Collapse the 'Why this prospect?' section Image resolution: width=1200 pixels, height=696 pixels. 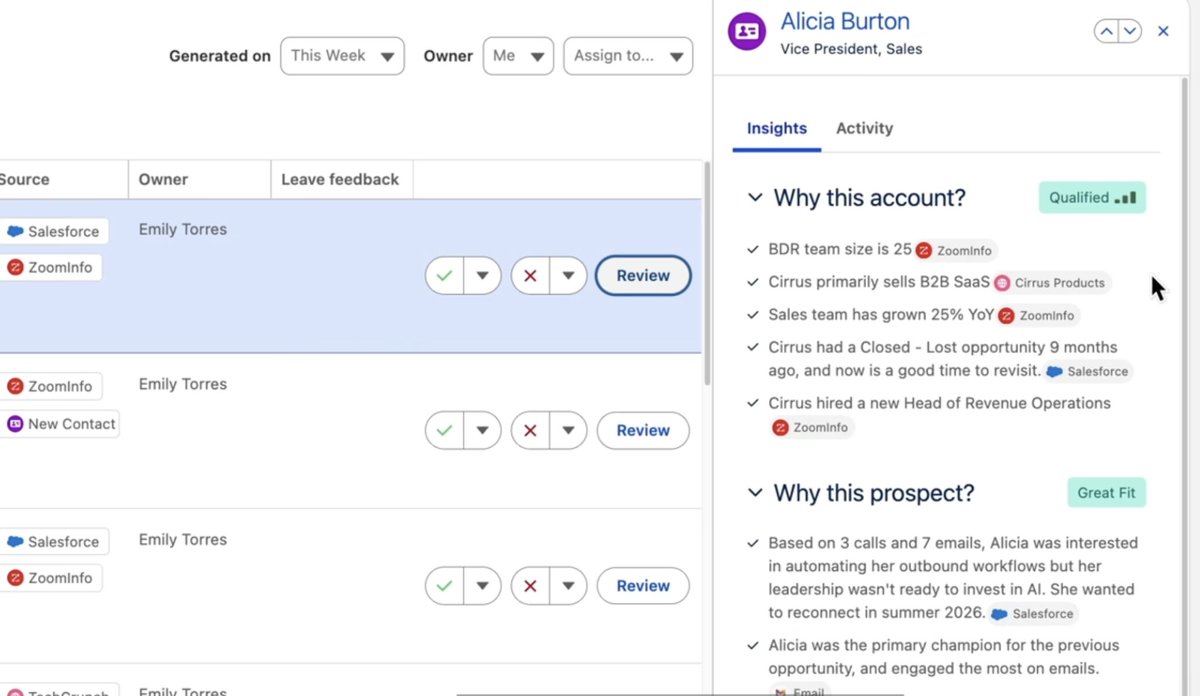click(x=755, y=493)
